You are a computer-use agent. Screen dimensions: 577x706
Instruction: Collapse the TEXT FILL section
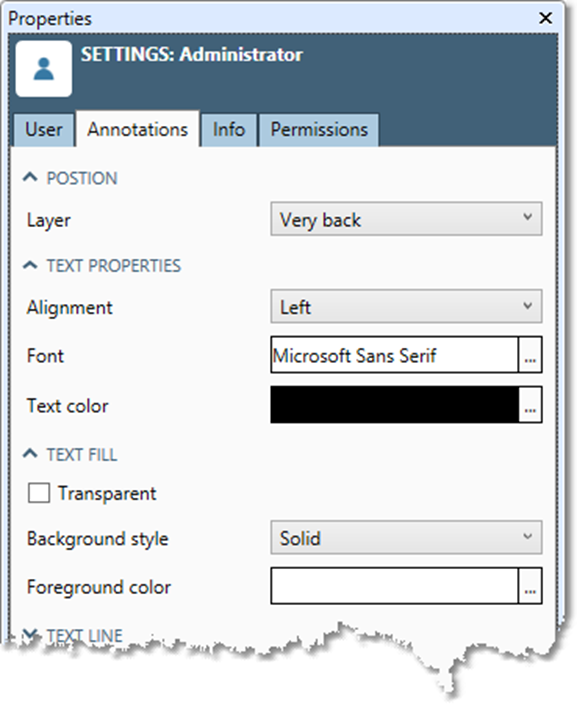coord(30,454)
